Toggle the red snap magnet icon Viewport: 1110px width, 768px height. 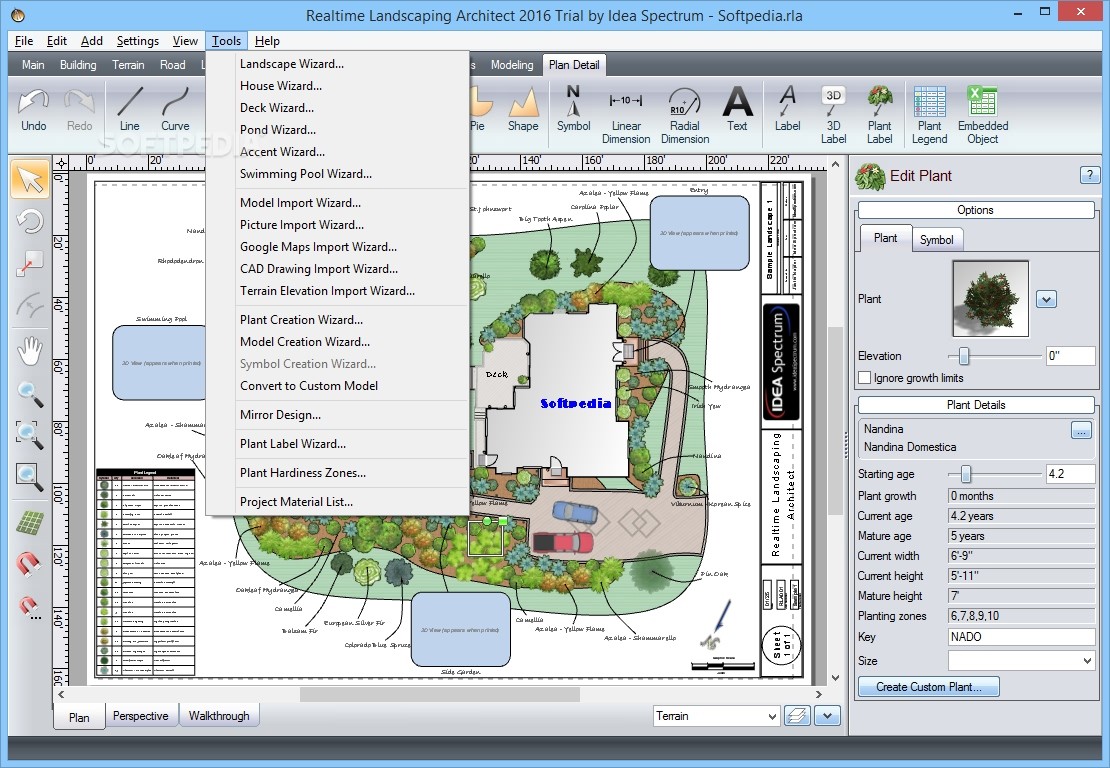coord(30,564)
